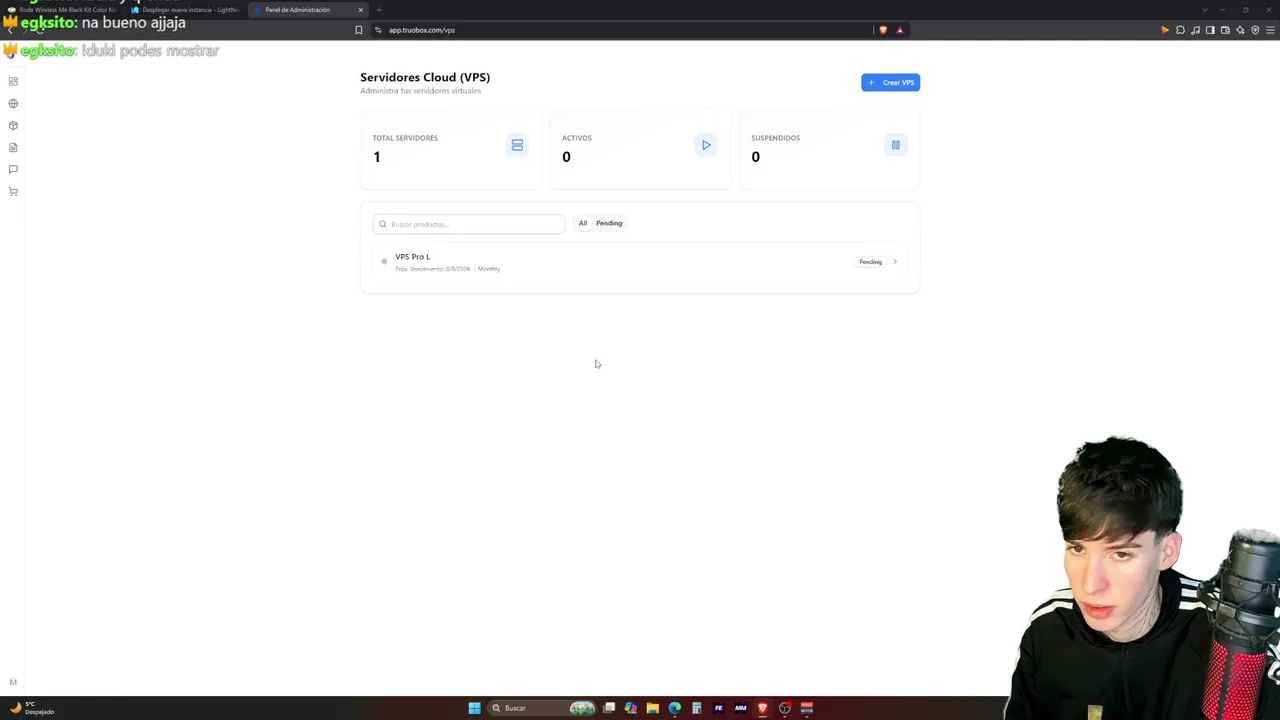1280x720 pixels.
Task: Open OBS Studio from the taskbar
Action: click(x=784, y=708)
